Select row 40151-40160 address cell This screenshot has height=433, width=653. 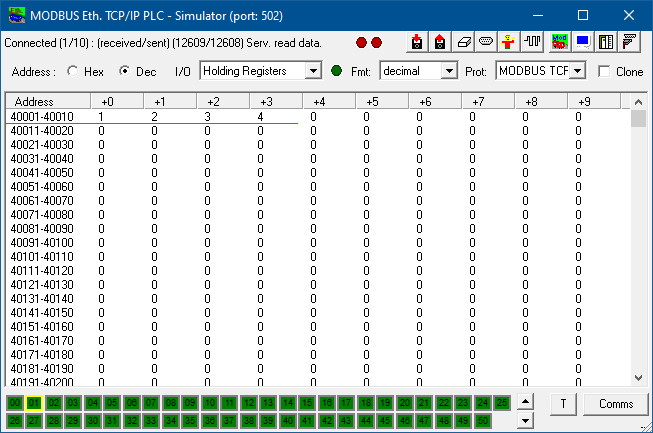click(x=42, y=326)
